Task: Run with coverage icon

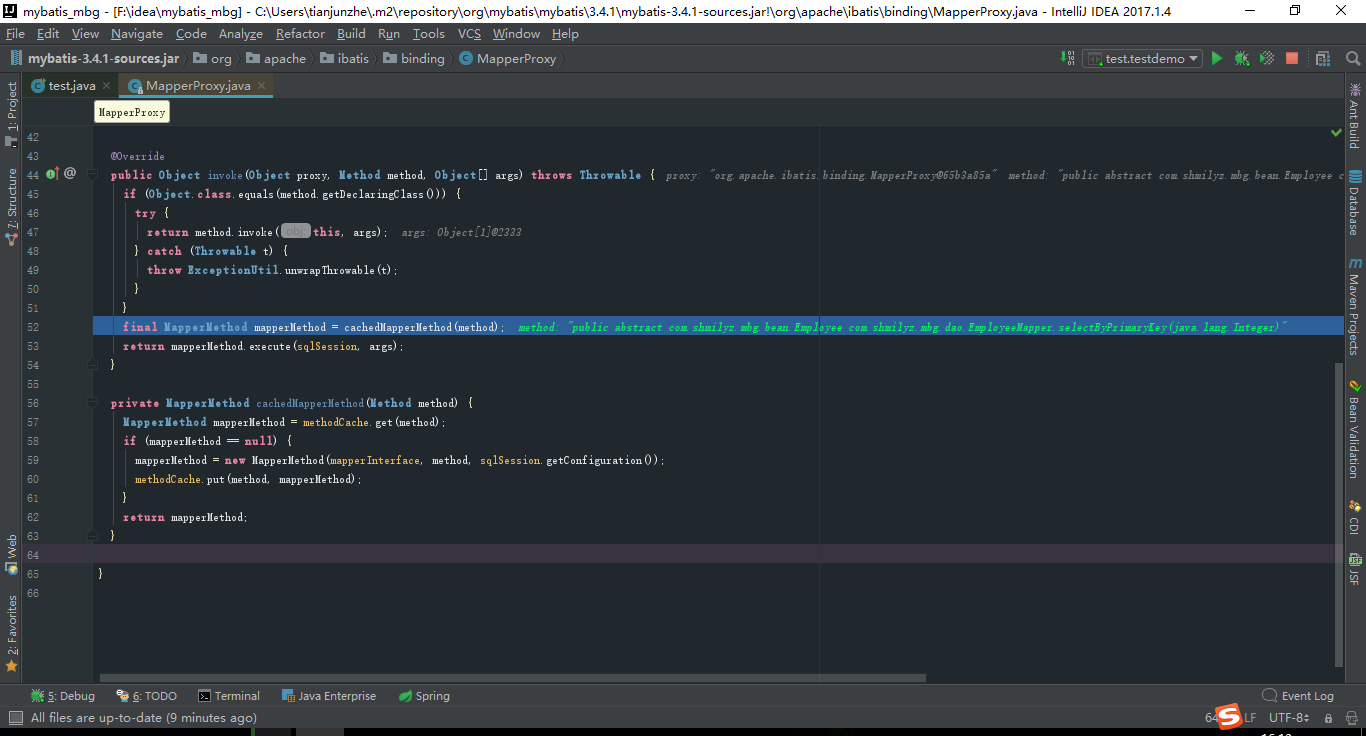Action: pos(1266,58)
